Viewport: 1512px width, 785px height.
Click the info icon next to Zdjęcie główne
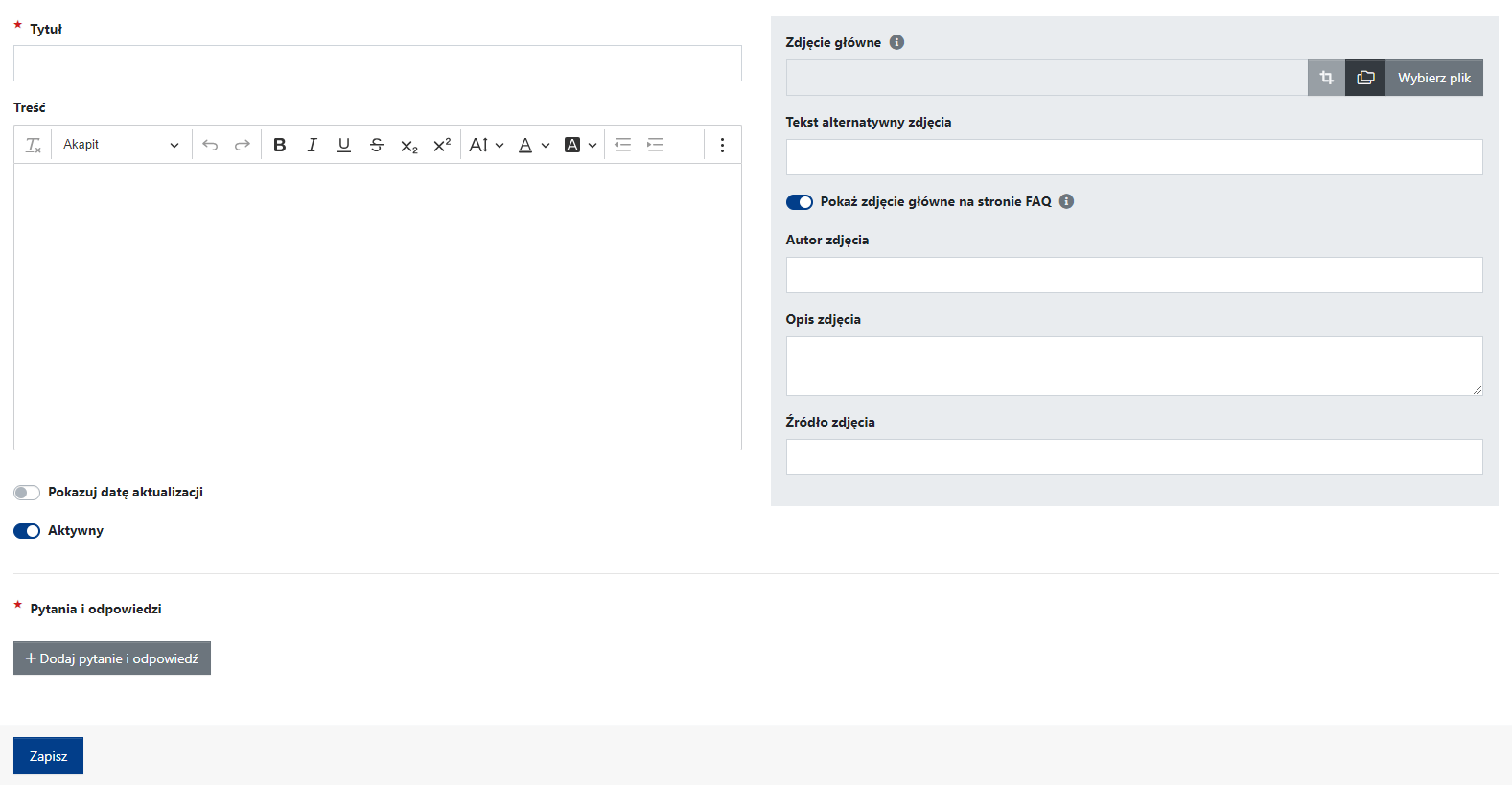896,42
